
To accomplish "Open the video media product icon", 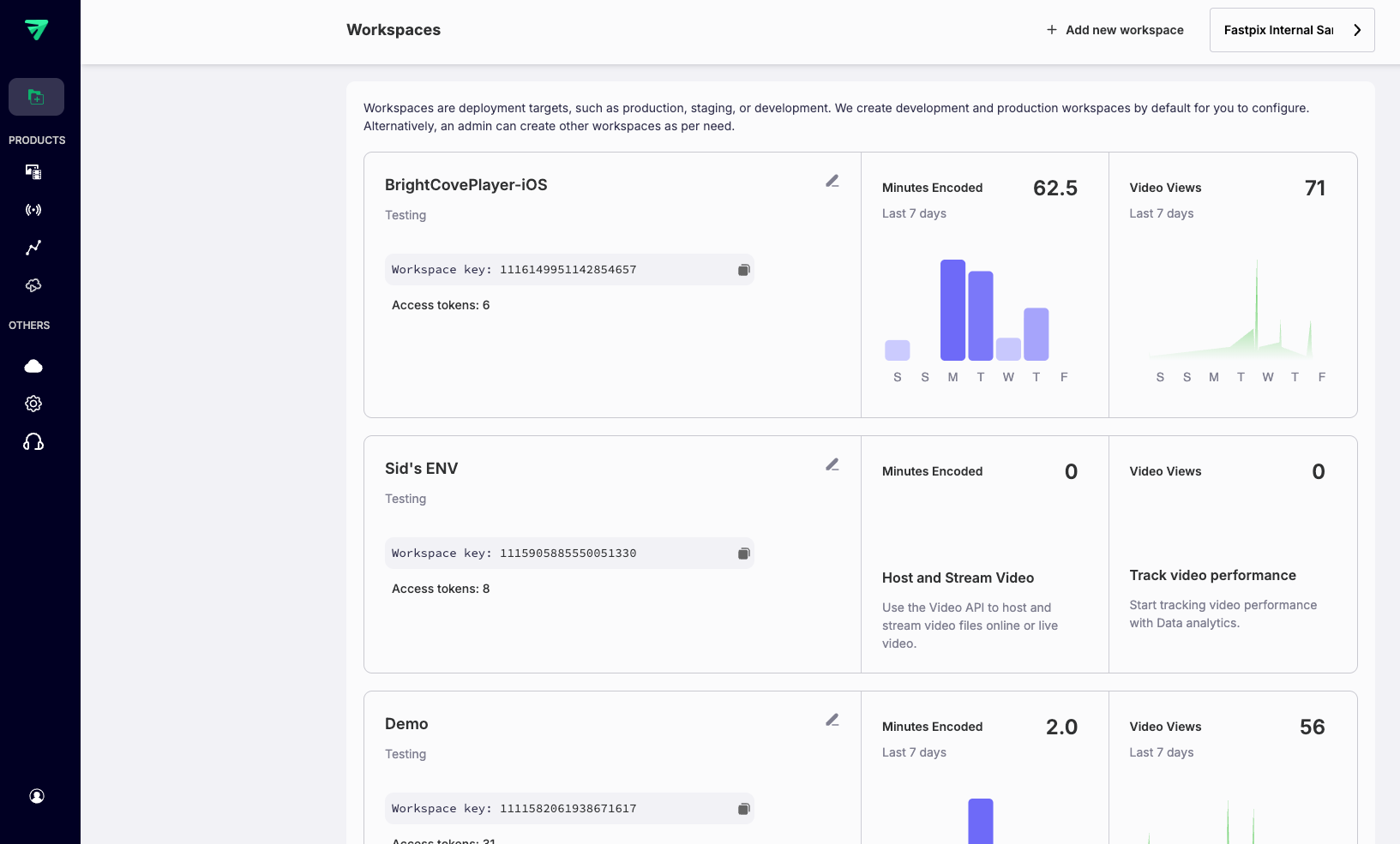I will pos(33,172).
